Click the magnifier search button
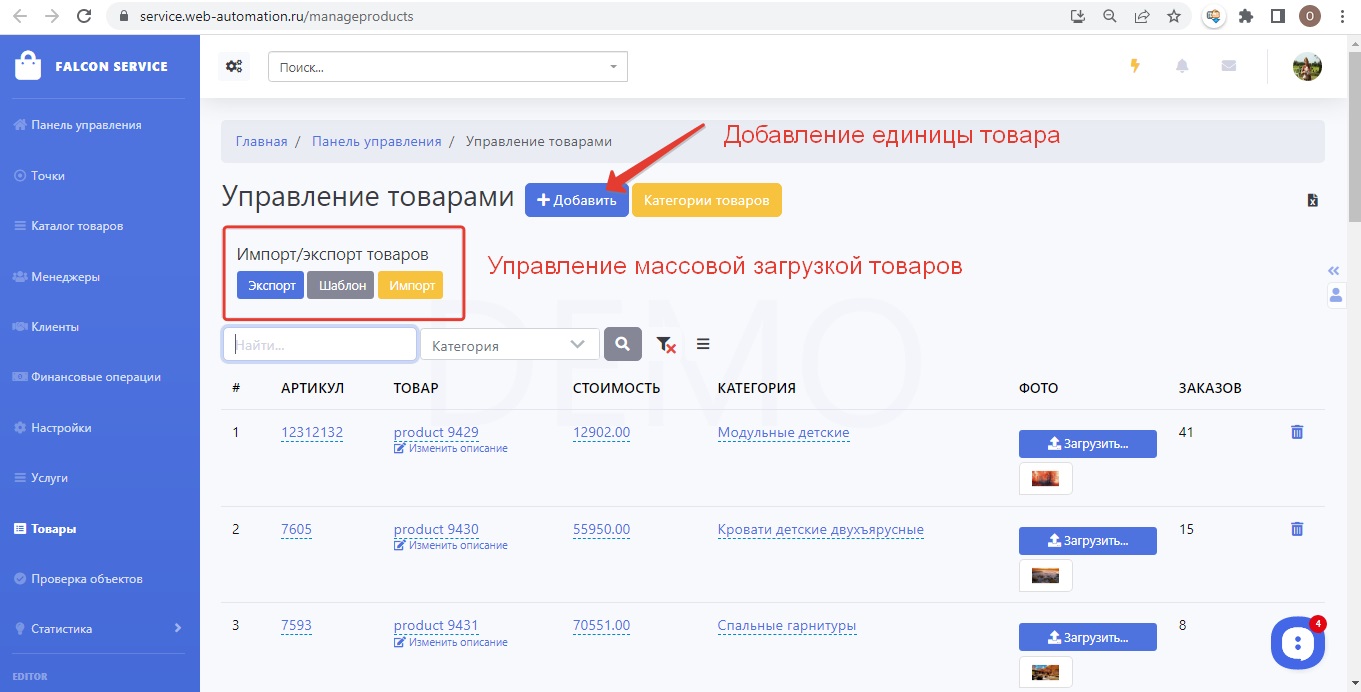The image size is (1361, 692). pyautogui.click(x=622, y=344)
